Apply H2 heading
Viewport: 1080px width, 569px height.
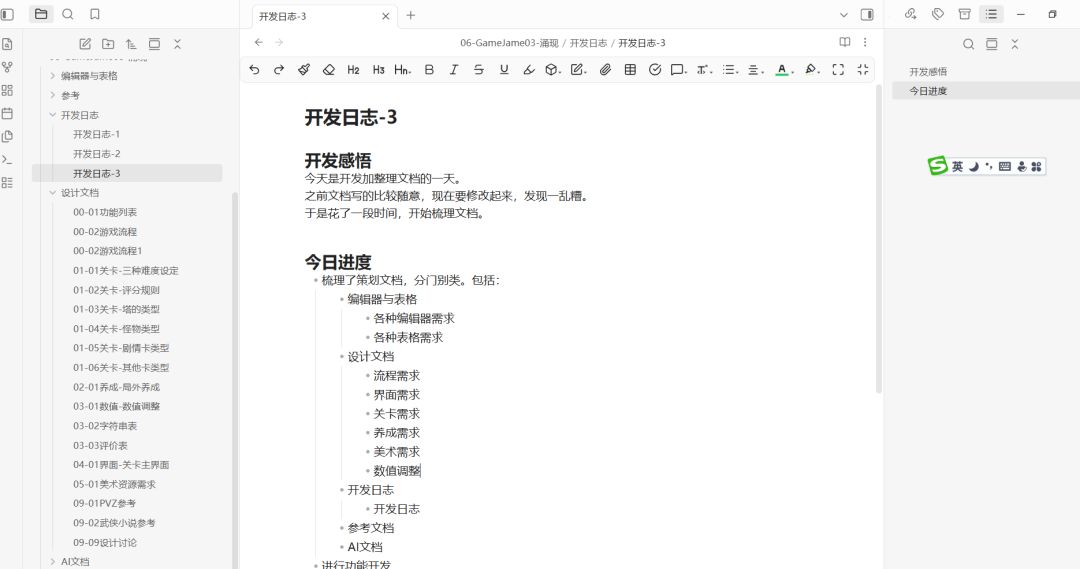coord(353,70)
